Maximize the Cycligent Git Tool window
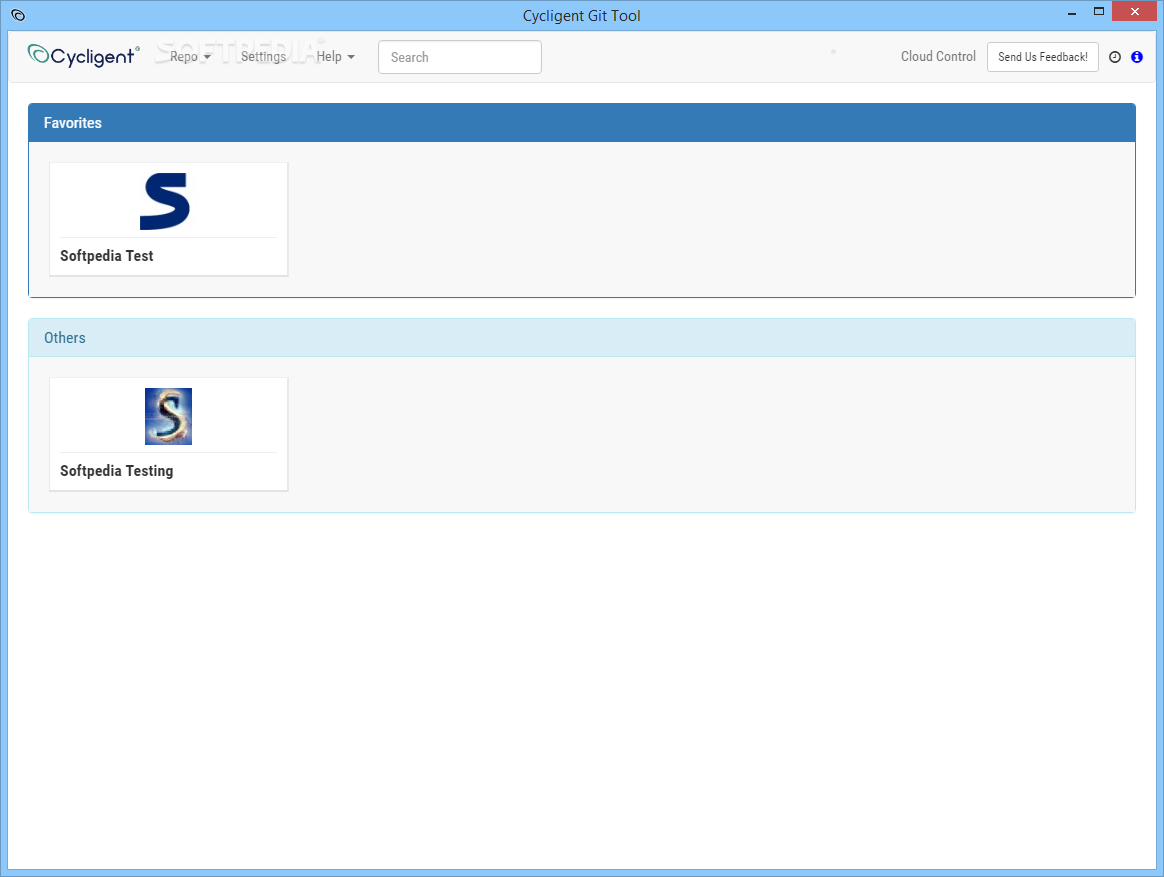Image resolution: width=1164 pixels, height=877 pixels. pos(1099,12)
